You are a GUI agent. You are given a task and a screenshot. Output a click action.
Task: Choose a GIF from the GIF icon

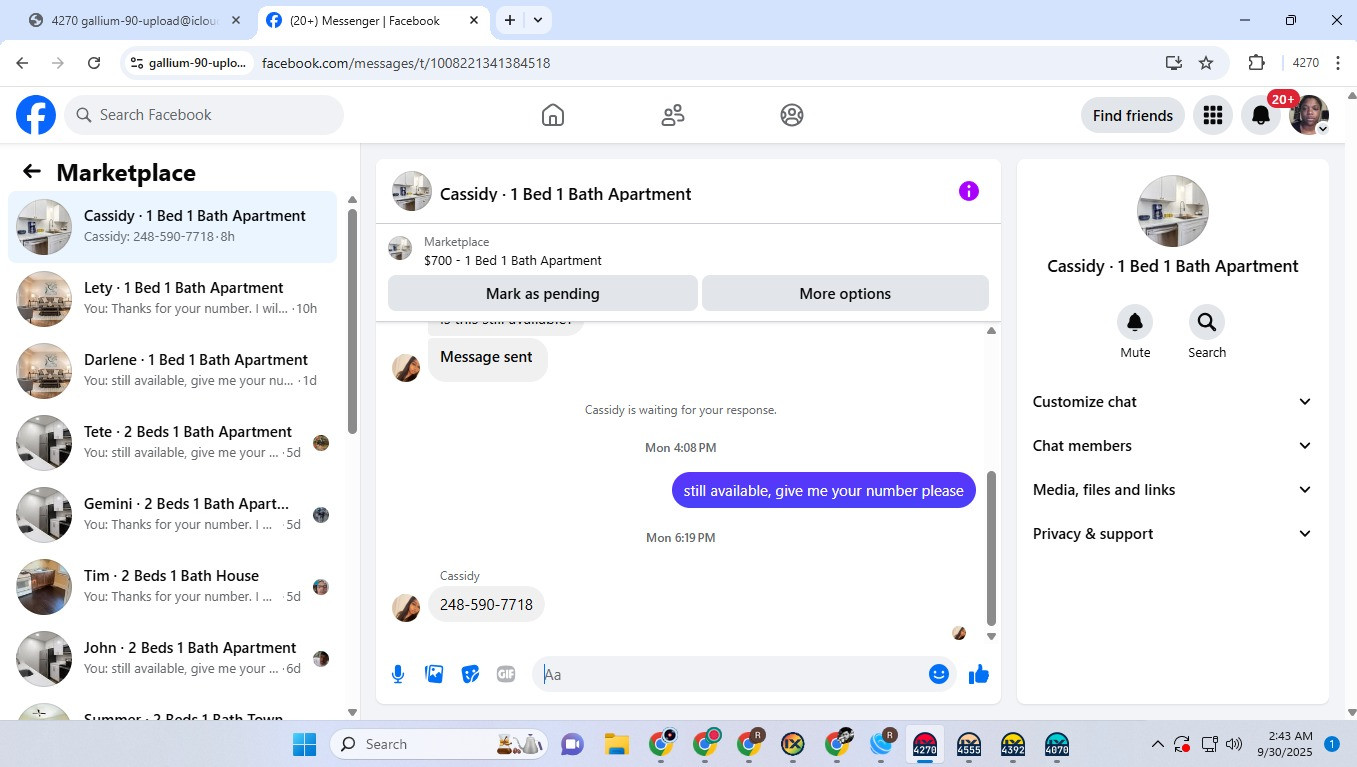tap(506, 674)
